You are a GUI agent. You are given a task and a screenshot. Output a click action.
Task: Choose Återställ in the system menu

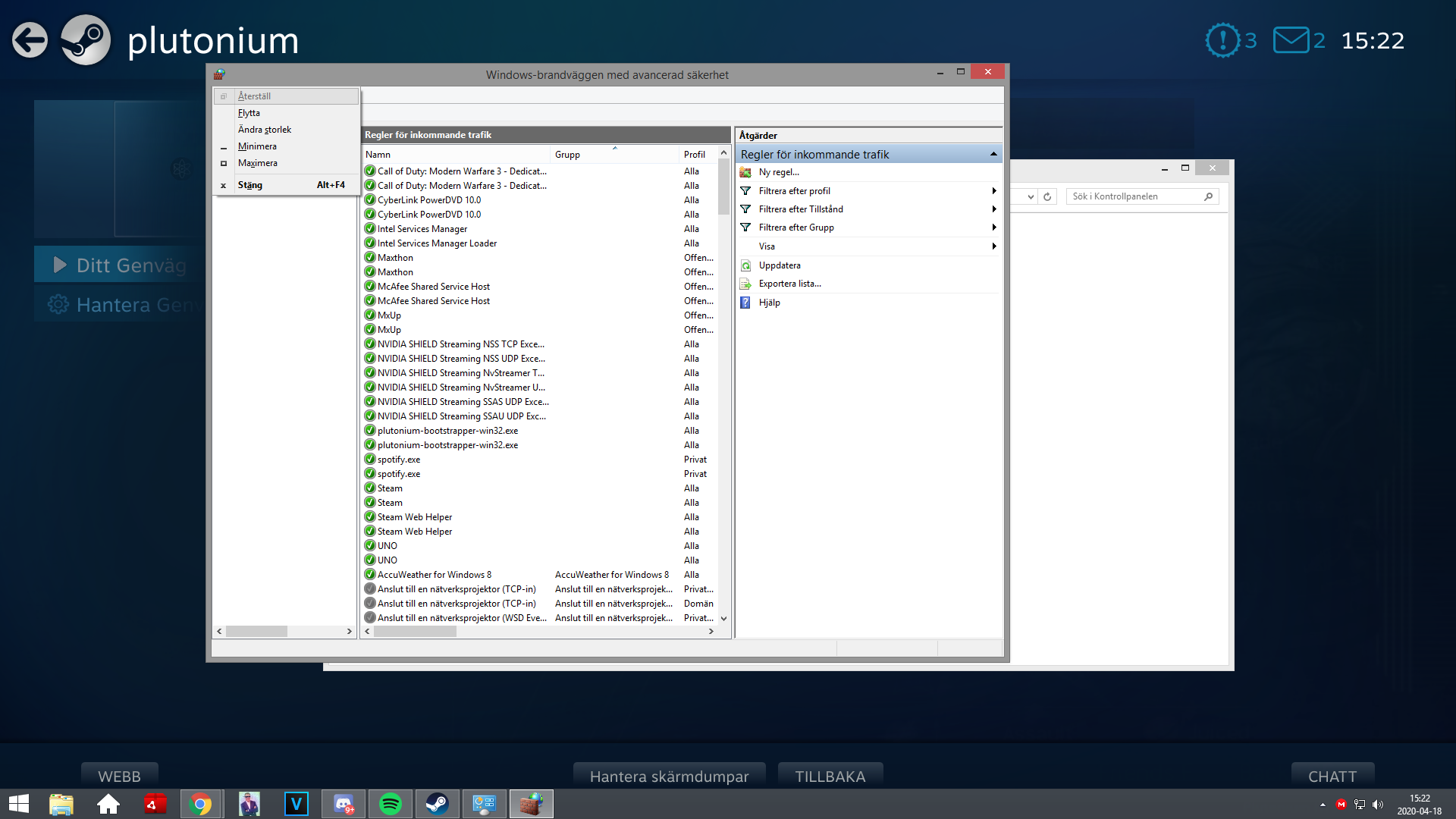pyautogui.click(x=286, y=96)
